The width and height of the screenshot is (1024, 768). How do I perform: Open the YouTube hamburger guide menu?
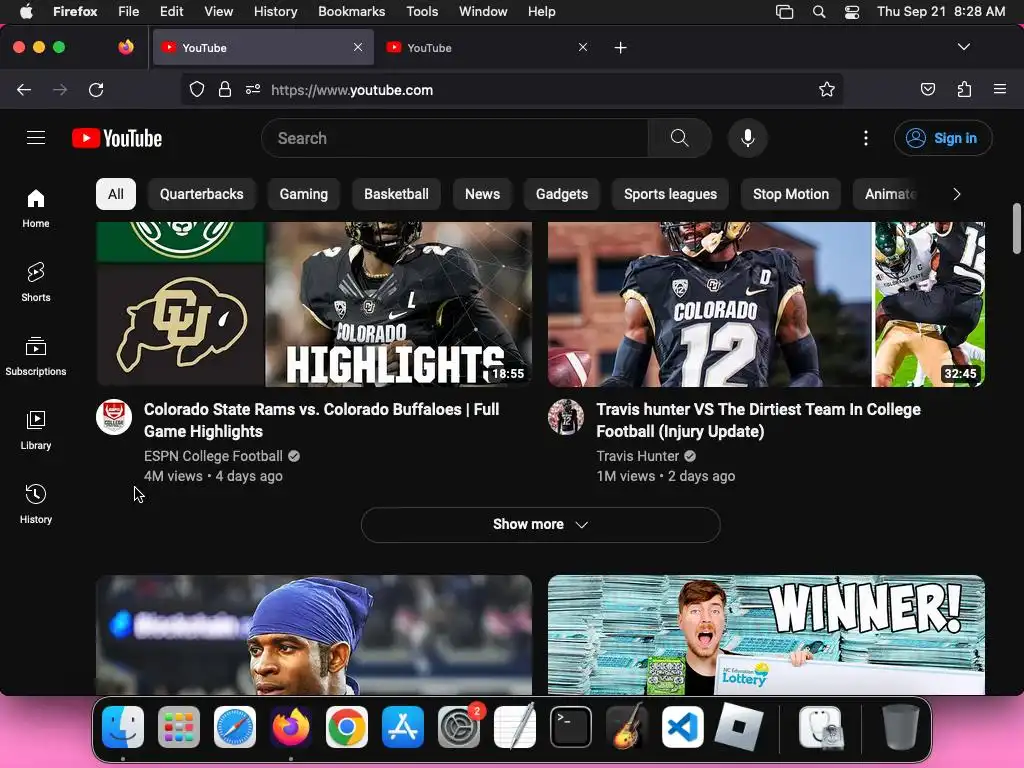click(36, 138)
